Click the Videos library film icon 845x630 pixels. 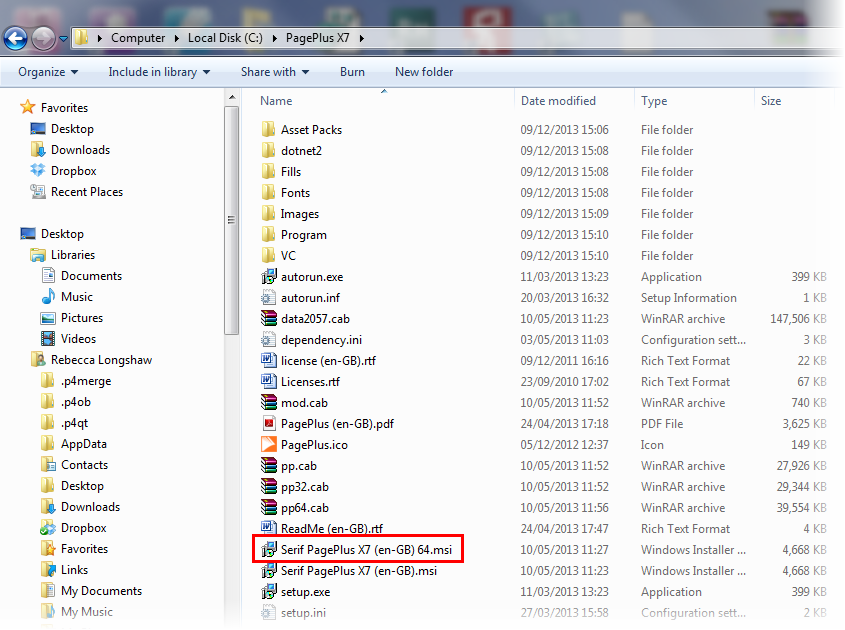coord(48,338)
